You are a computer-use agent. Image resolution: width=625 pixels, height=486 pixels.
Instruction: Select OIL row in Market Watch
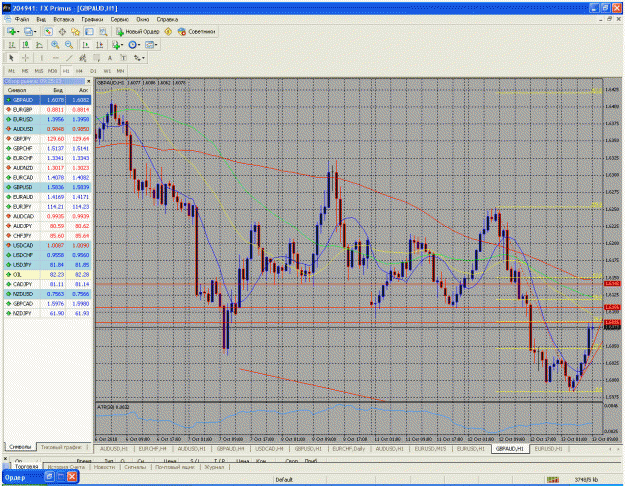point(48,275)
